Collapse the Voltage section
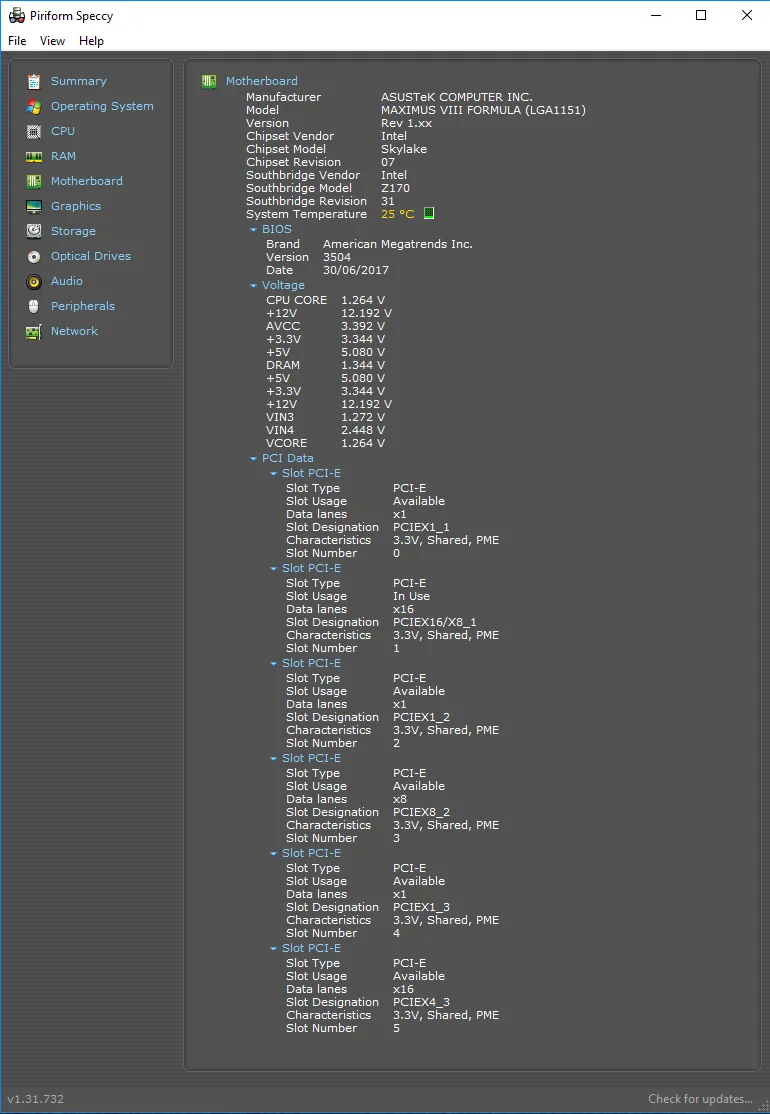 pos(254,286)
